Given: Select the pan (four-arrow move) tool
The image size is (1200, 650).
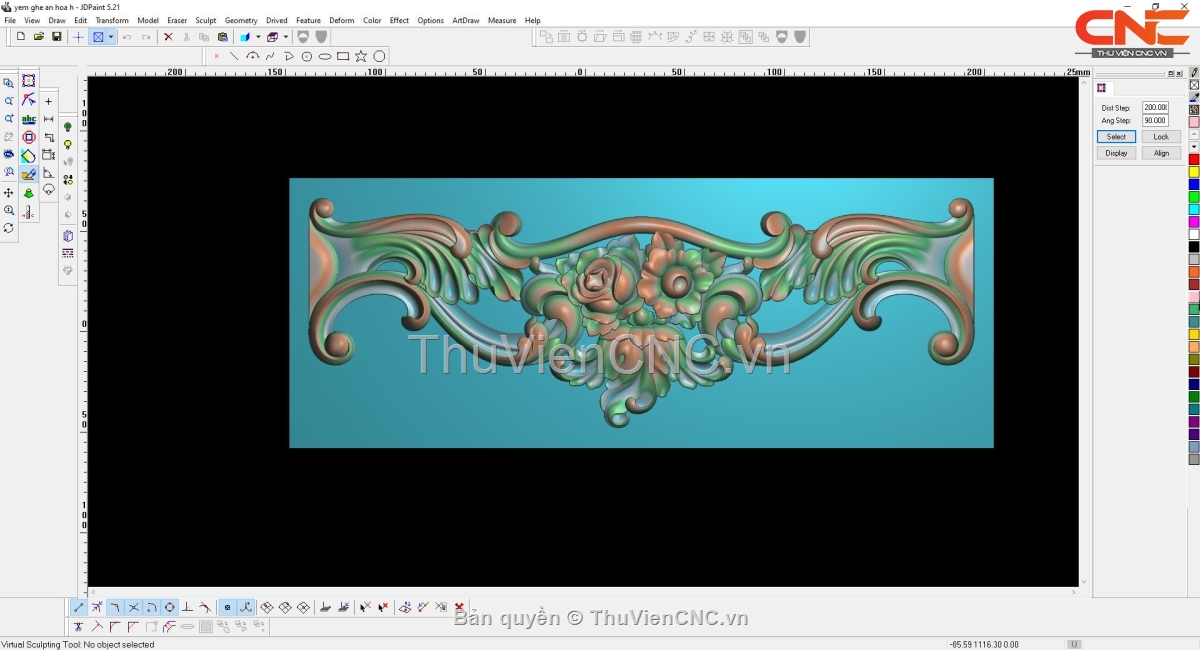Looking at the screenshot, I should coord(9,192).
